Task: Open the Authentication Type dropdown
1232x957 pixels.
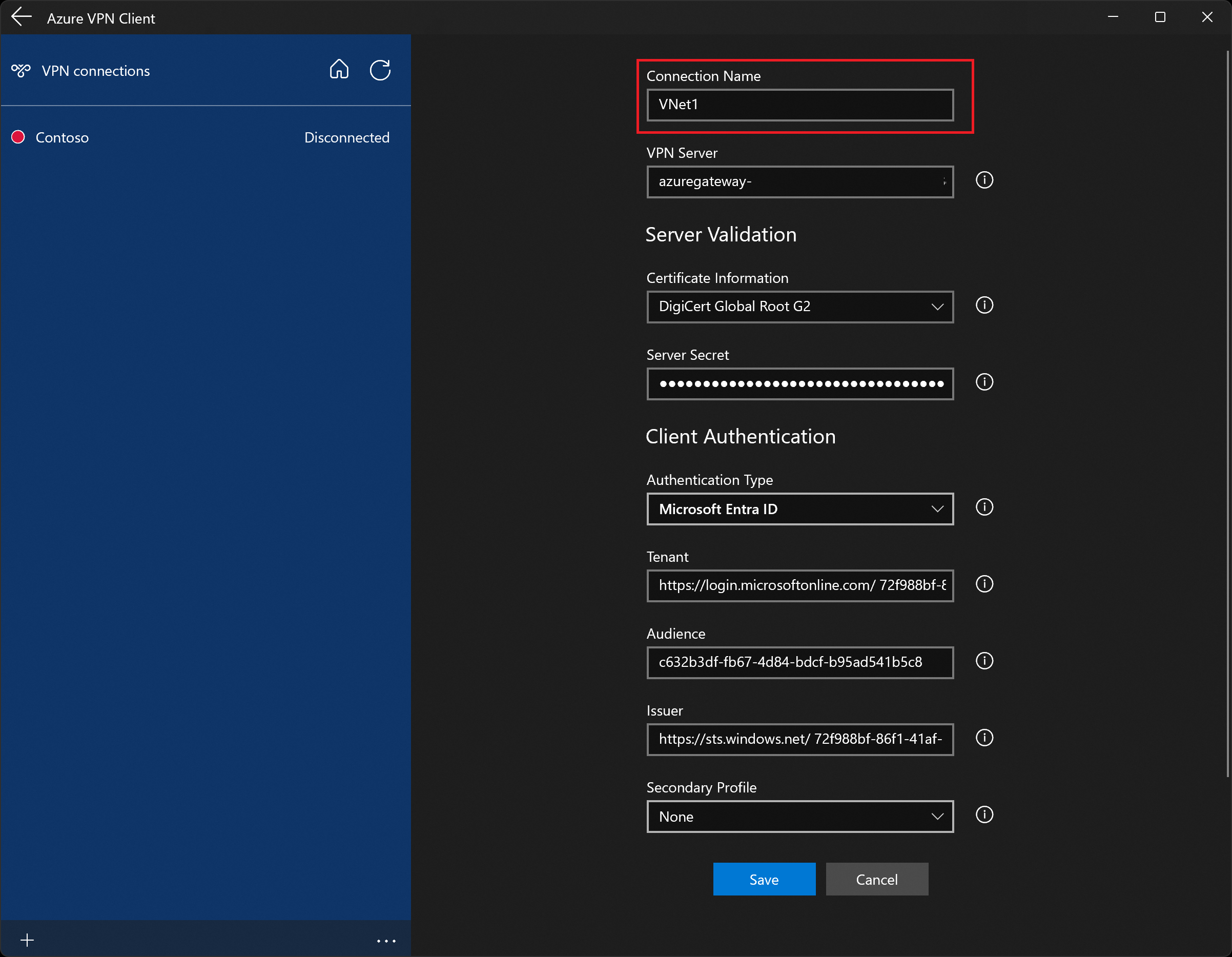Action: pyautogui.click(x=800, y=509)
